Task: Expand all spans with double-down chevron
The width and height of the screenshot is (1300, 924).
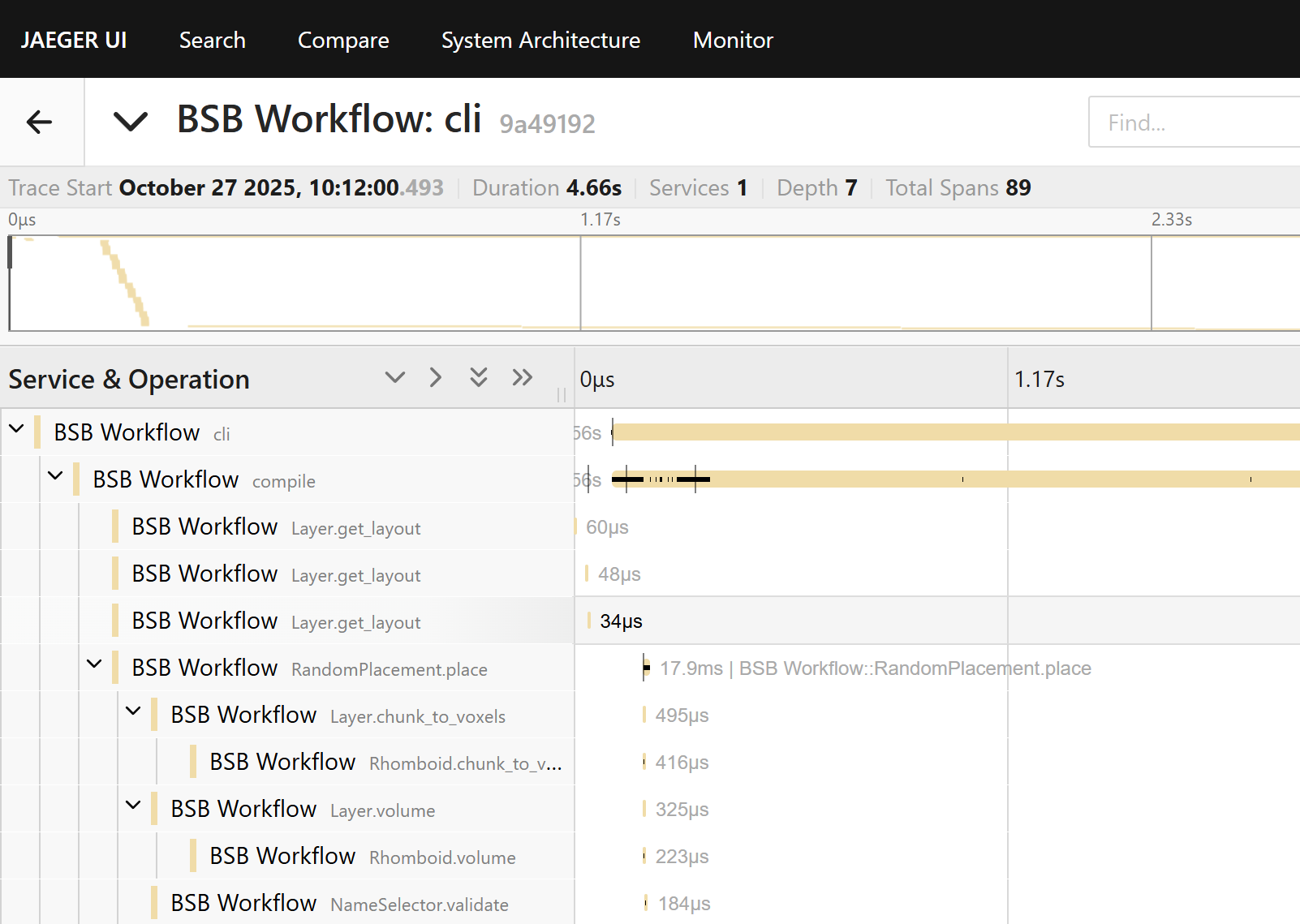Action: coord(479,377)
